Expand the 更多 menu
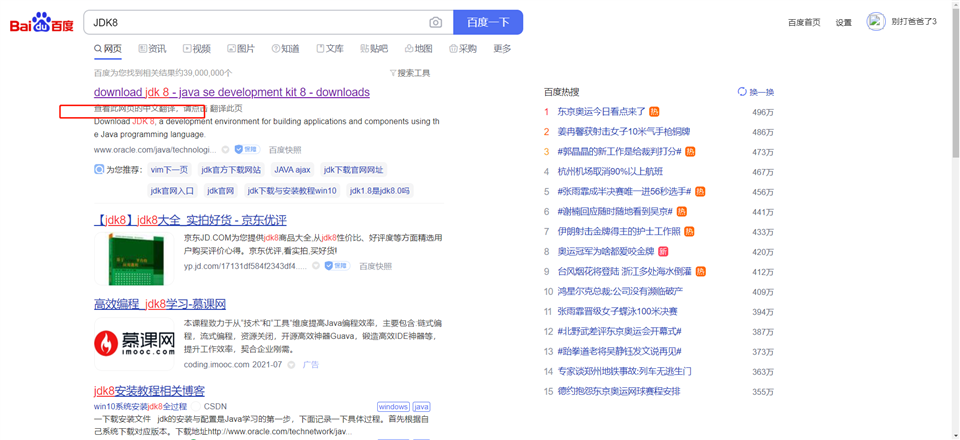 [x=502, y=49]
